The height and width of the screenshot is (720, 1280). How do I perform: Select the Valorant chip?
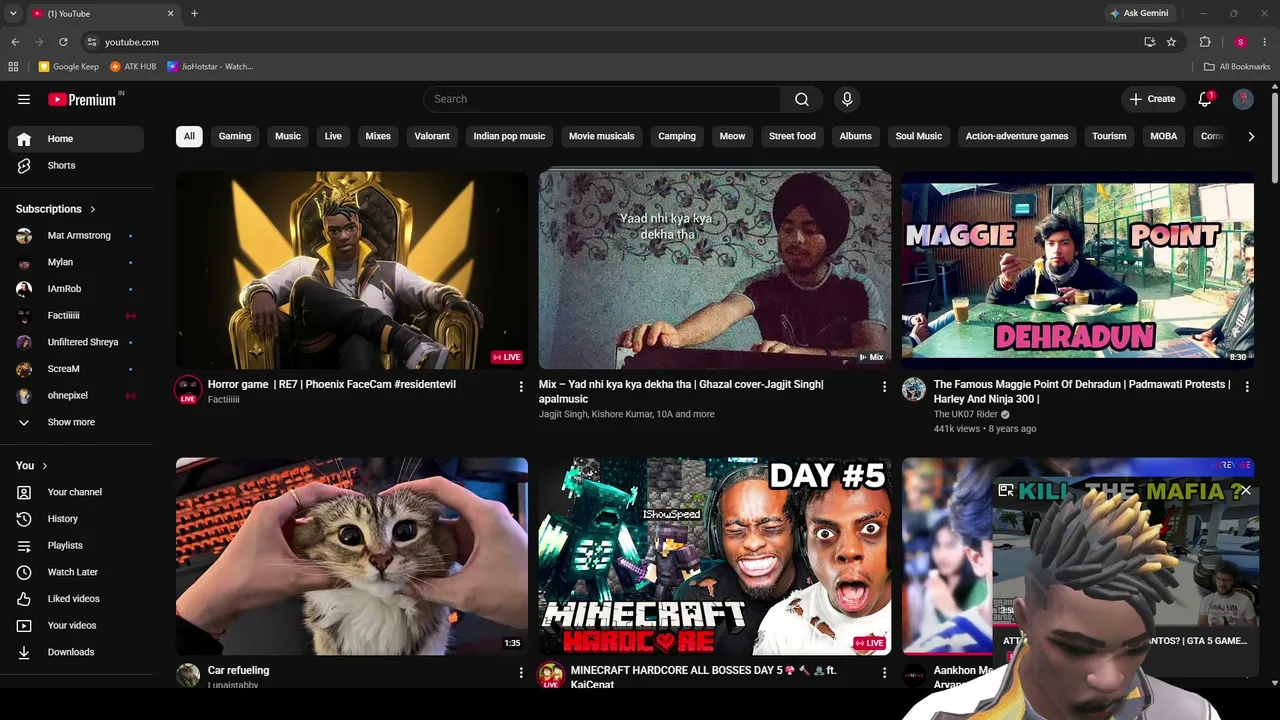click(x=432, y=136)
